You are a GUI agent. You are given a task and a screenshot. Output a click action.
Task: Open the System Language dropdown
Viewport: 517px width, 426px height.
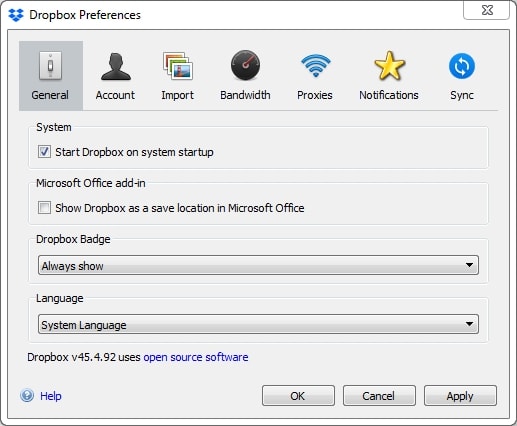coord(258,324)
